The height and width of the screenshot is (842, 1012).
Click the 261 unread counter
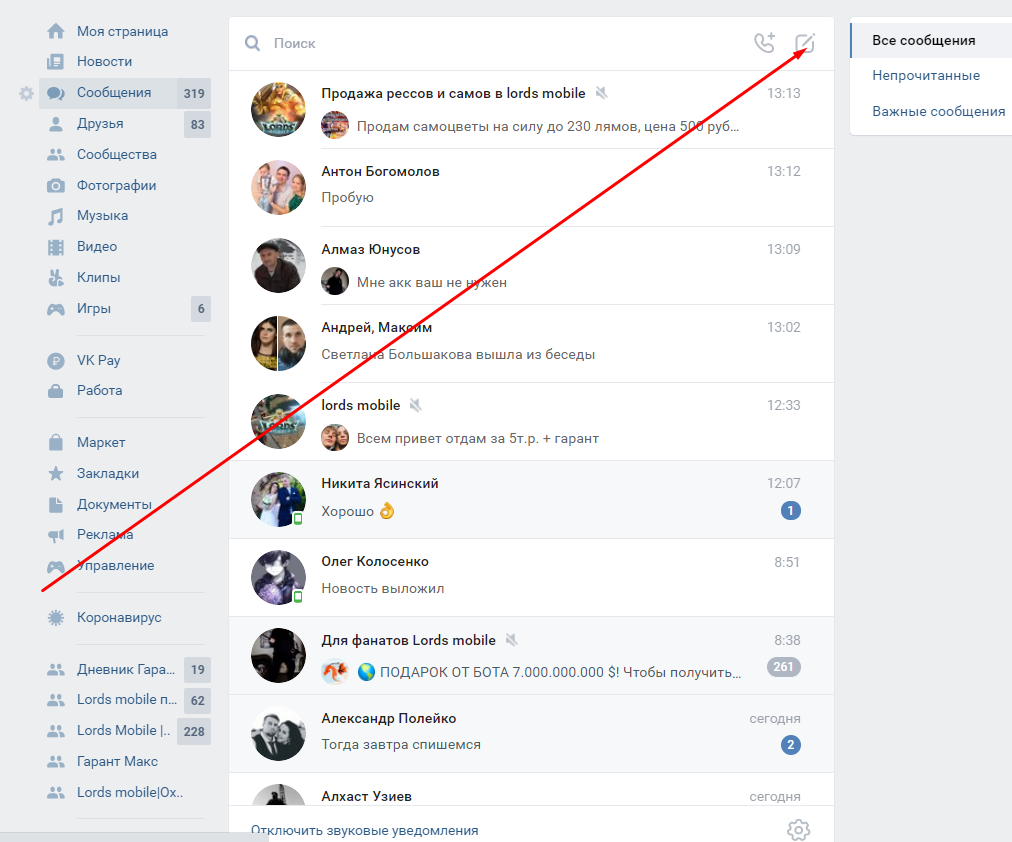[x=784, y=667]
